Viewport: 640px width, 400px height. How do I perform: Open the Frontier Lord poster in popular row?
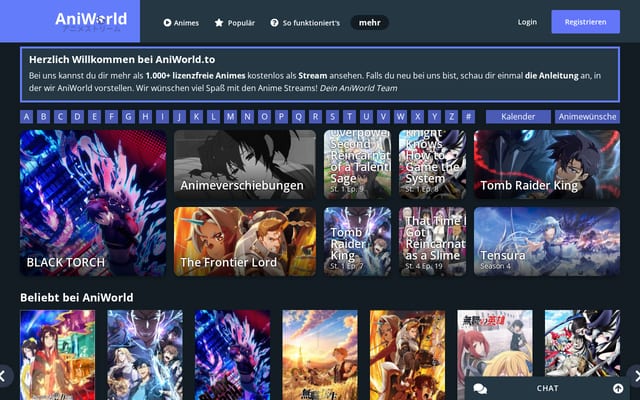[x=407, y=355]
